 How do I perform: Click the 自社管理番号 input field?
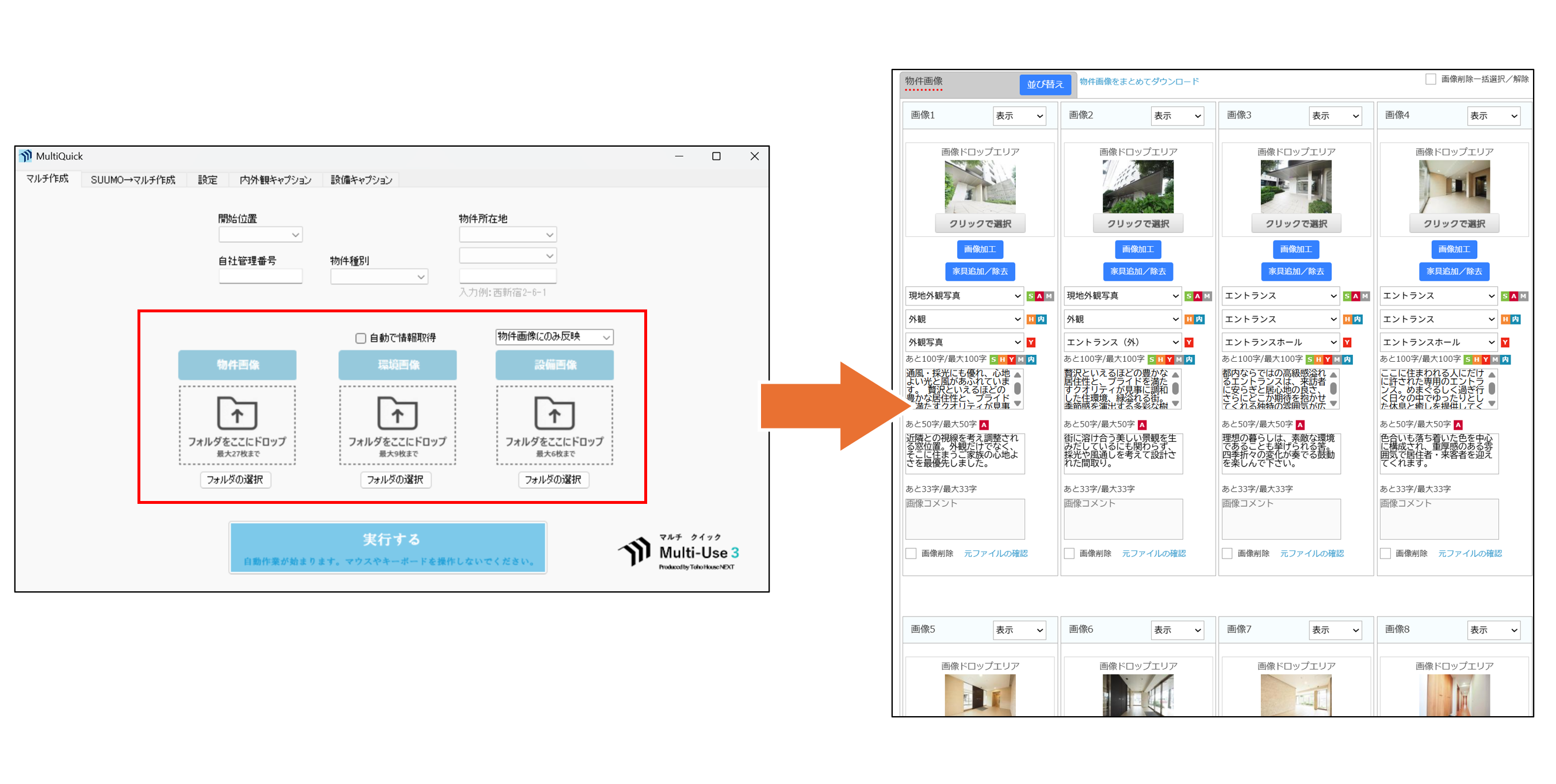click(x=261, y=277)
